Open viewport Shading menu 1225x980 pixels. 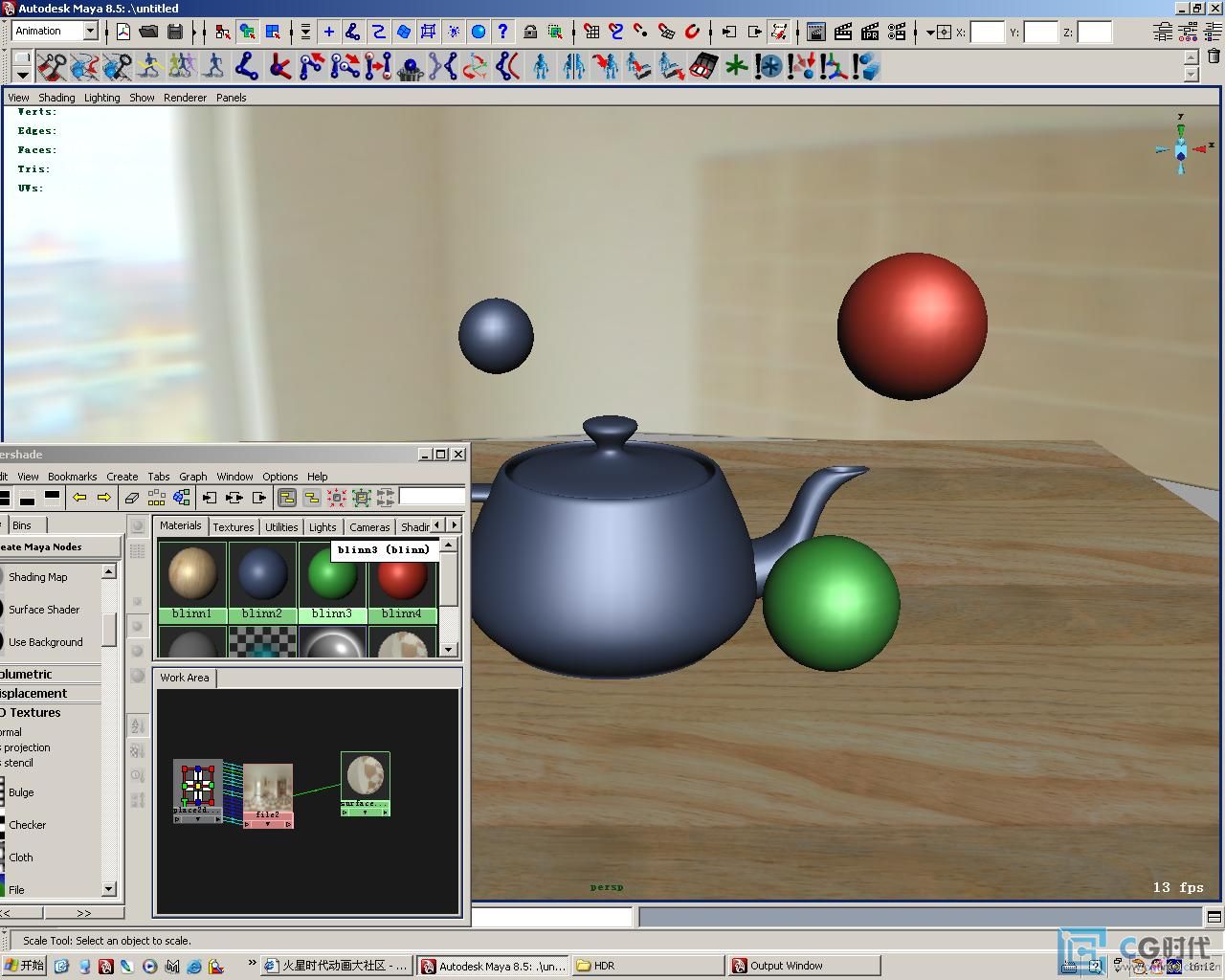56,98
